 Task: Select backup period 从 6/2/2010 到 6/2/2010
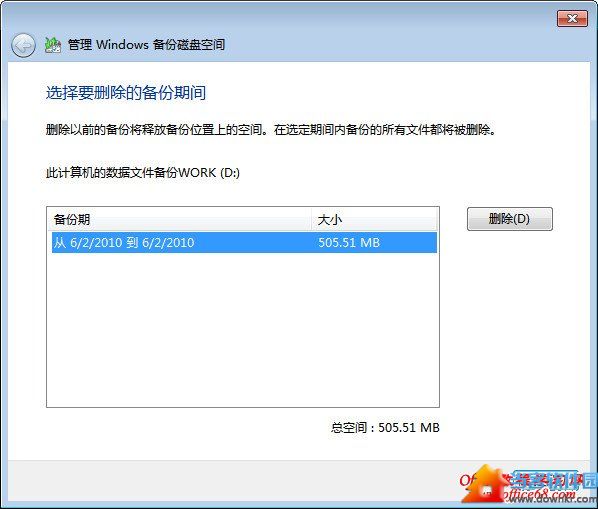click(x=244, y=242)
